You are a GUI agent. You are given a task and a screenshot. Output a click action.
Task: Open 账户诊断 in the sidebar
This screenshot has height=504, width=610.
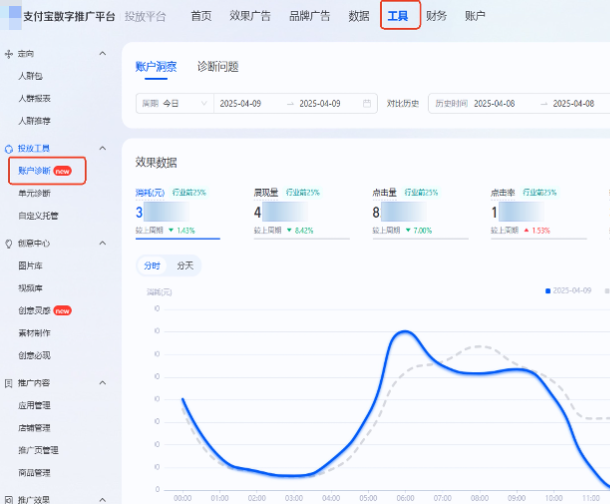pyautogui.click(x=34, y=171)
